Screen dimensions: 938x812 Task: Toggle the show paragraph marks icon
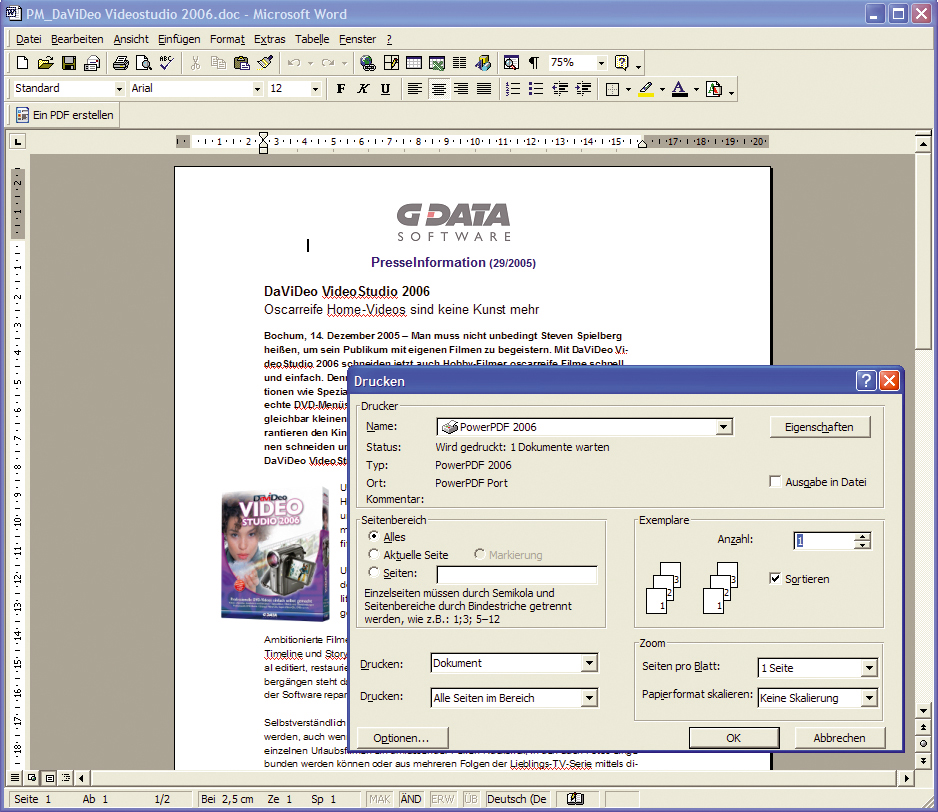click(x=534, y=62)
